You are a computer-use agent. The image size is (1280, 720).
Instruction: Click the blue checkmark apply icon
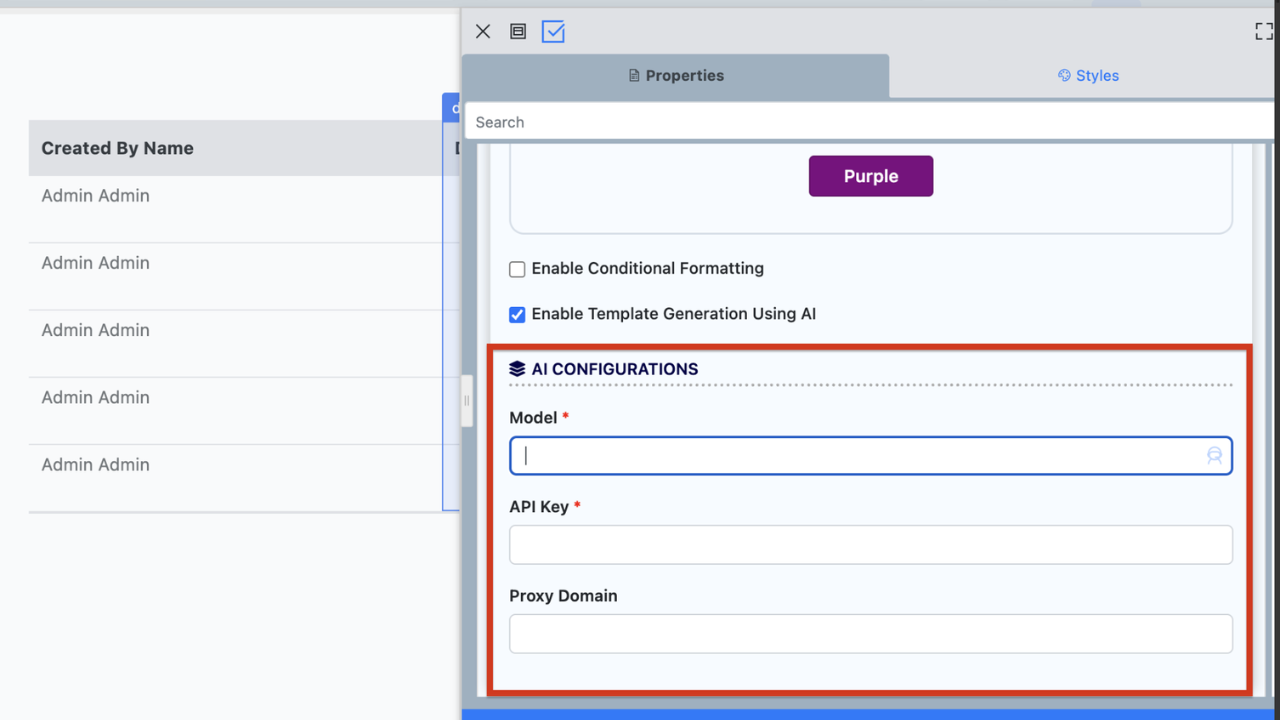pyautogui.click(x=553, y=32)
